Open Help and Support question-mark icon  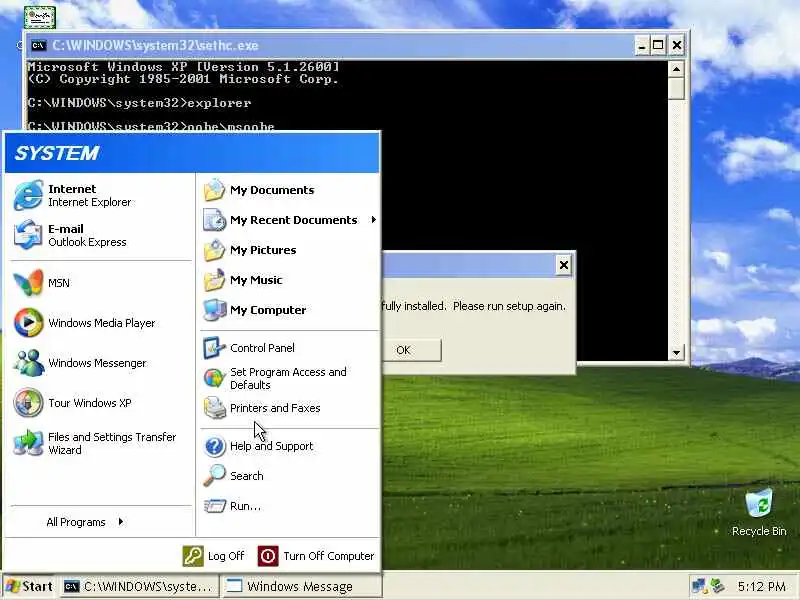[x=214, y=446]
